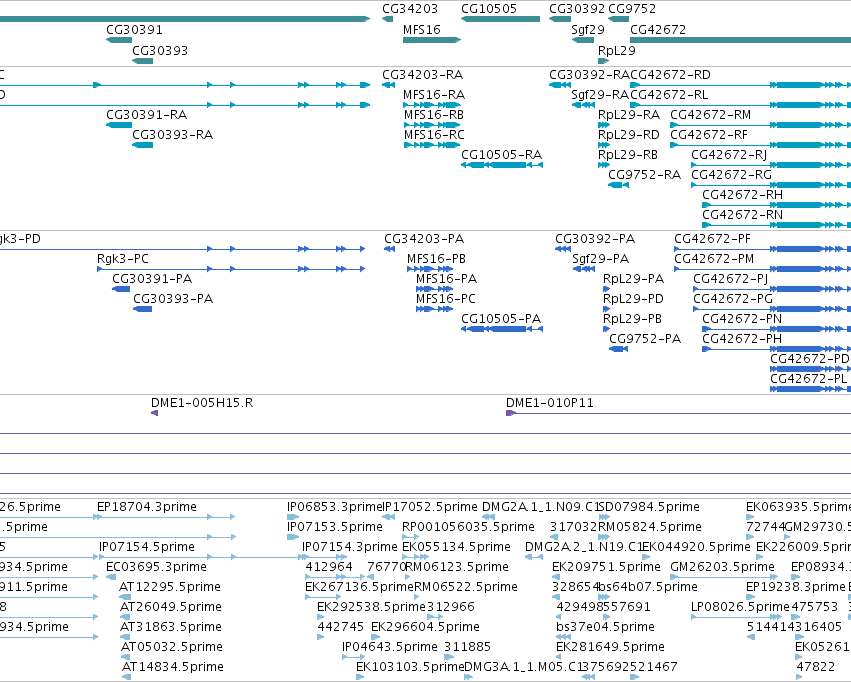Select the CG42672-PD protein label

coord(810,359)
